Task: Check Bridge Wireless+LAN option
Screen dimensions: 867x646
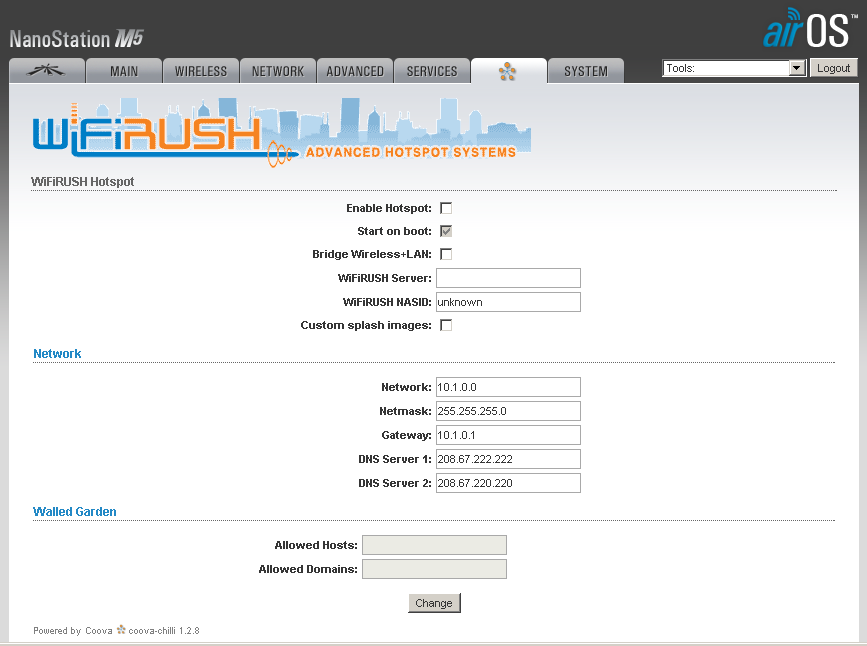Action: pos(446,254)
